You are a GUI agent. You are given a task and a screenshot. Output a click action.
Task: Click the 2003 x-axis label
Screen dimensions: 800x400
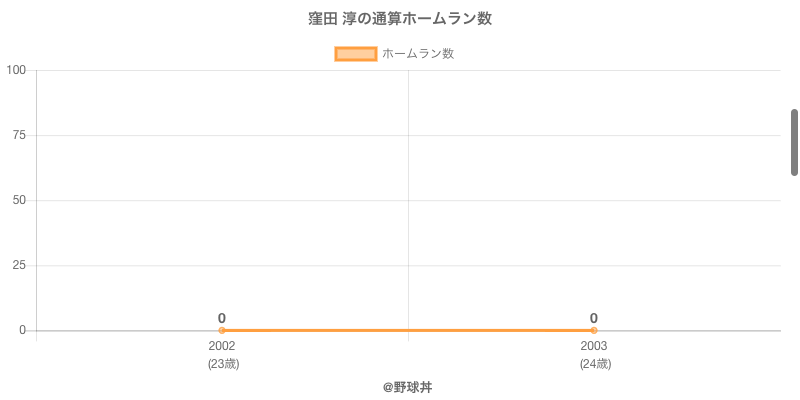click(x=594, y=346)
